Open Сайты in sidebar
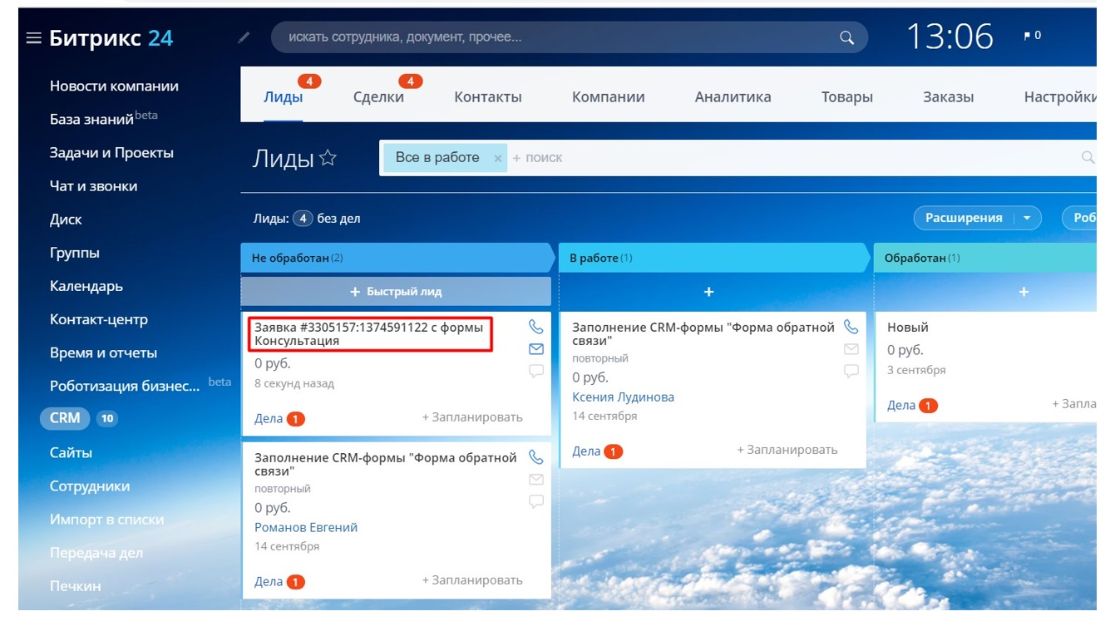 click(x=71, y=453)
